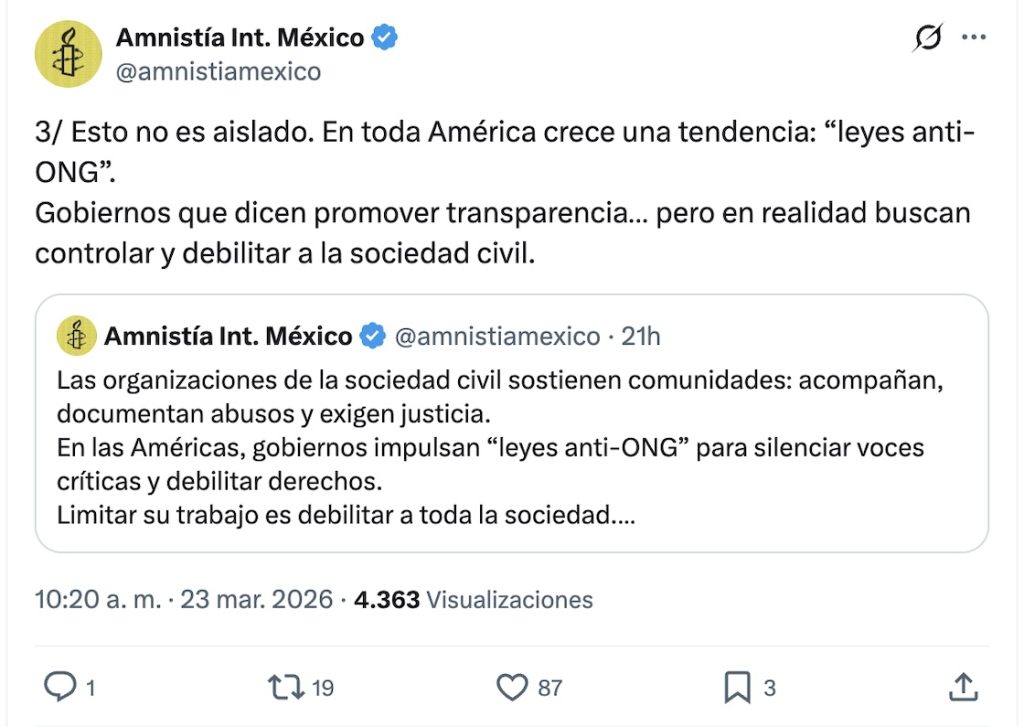The height and width of the screenshot is (727, 1024).
Task: Click the verified badge in the quoted tweet
Action: coord(372,336)
